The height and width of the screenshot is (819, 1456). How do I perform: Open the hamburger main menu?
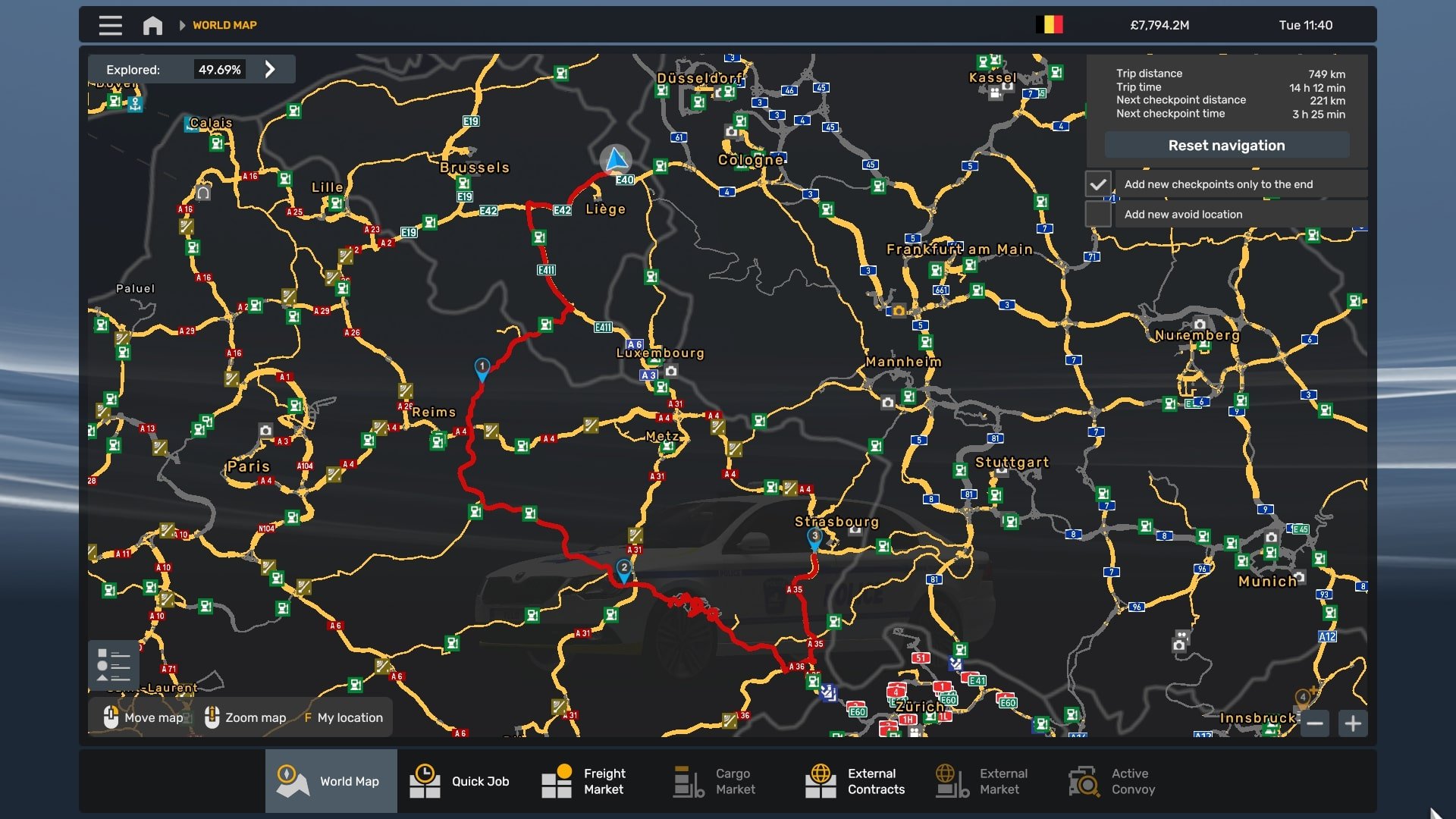tap(110, 25)
